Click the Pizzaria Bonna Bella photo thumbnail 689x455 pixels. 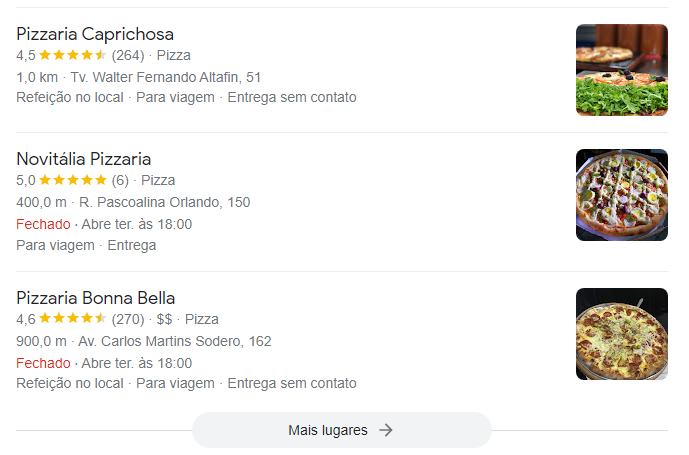tap(622, 334)
